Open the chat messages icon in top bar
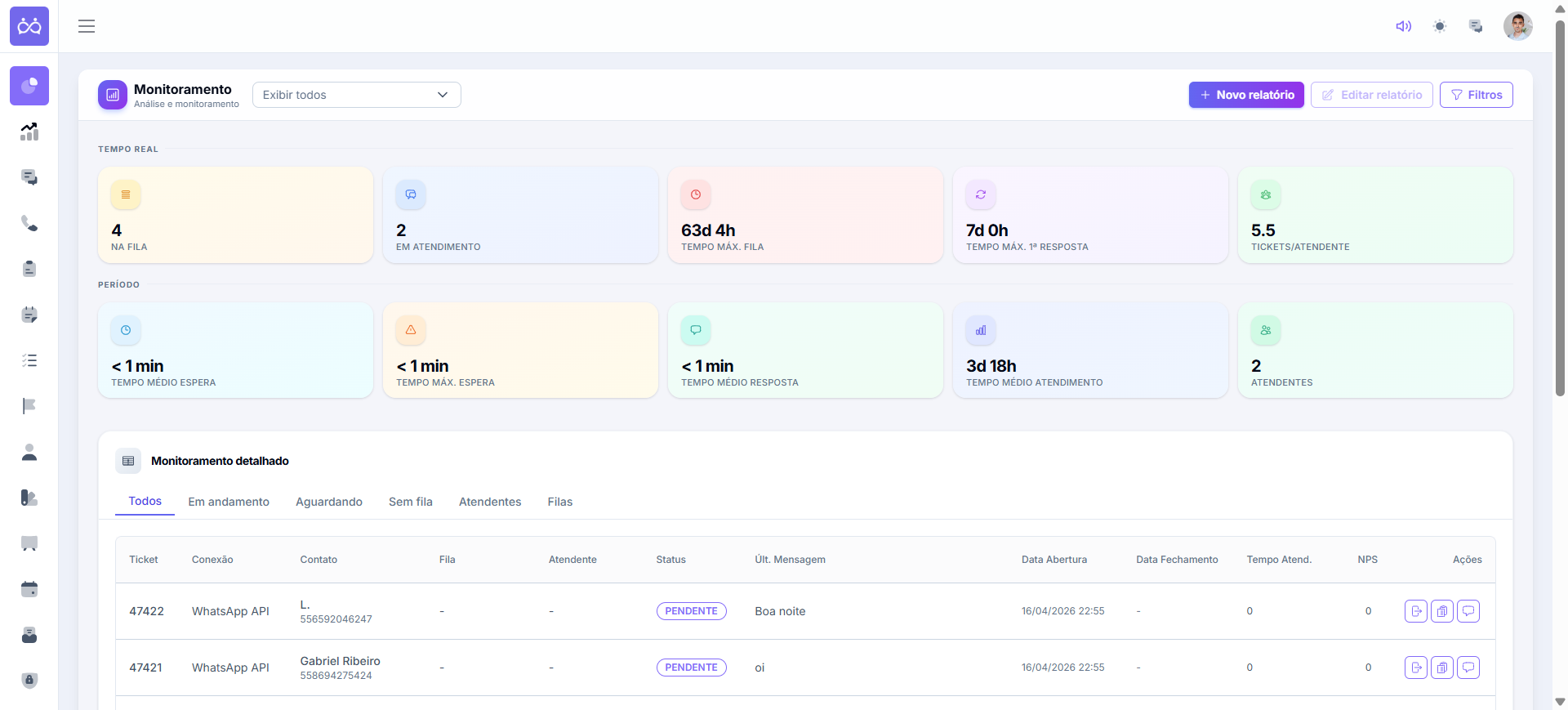 pyautogui.click(x=1475, y=26)
